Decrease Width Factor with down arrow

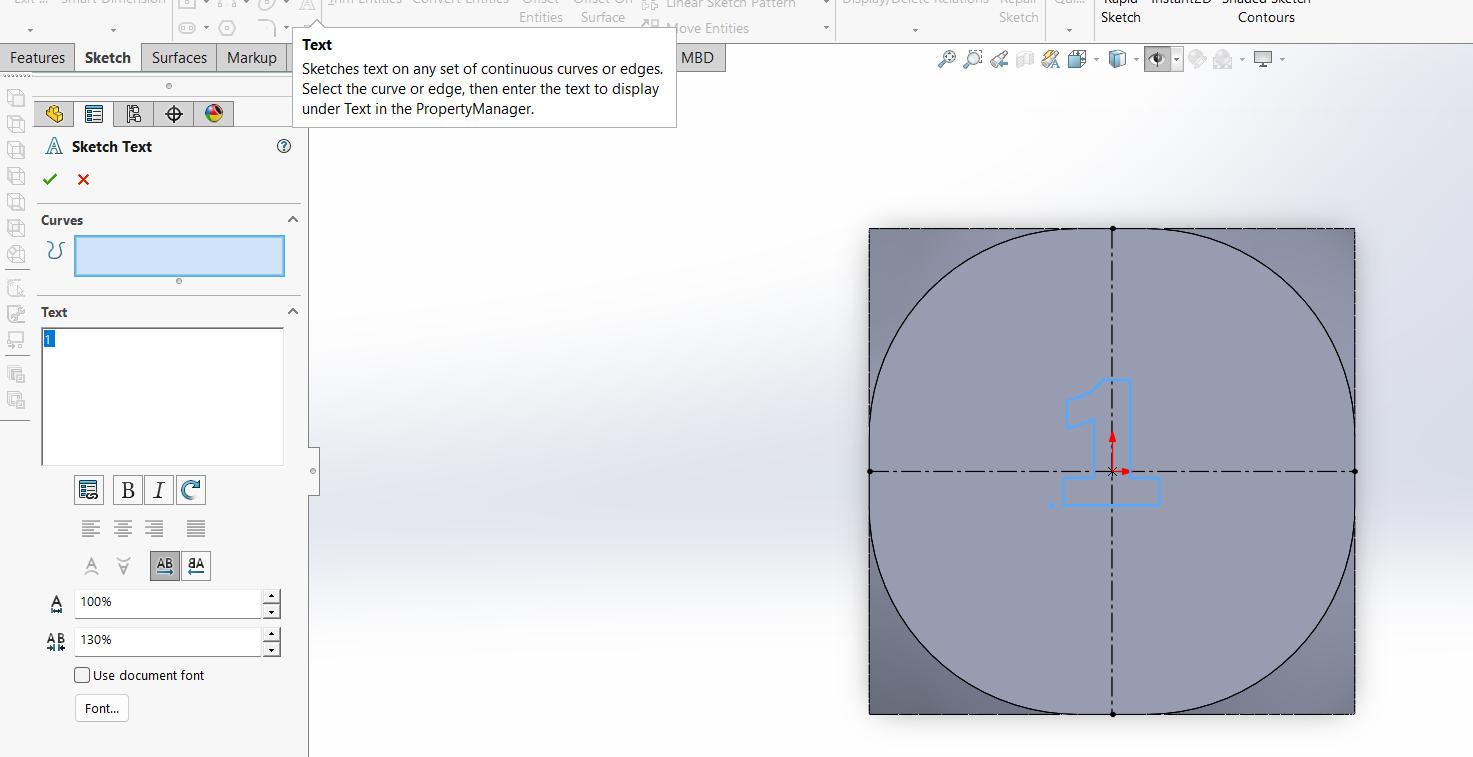pos(271,610)
